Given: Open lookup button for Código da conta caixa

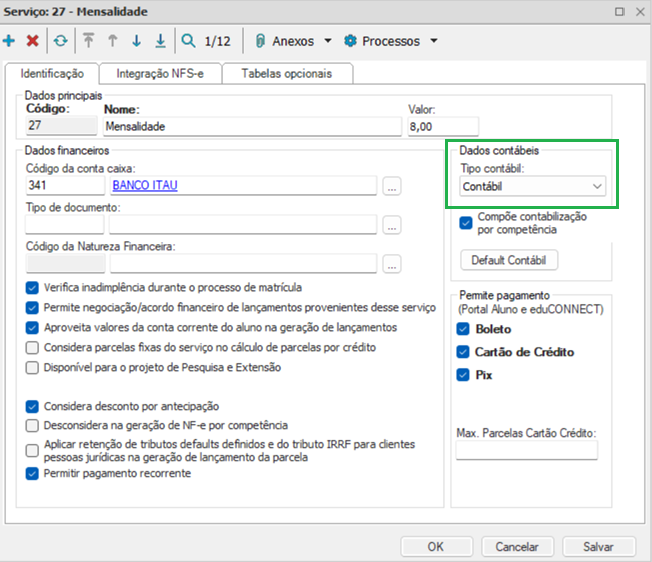Looking at the screenshot, I should pos(392,186).
